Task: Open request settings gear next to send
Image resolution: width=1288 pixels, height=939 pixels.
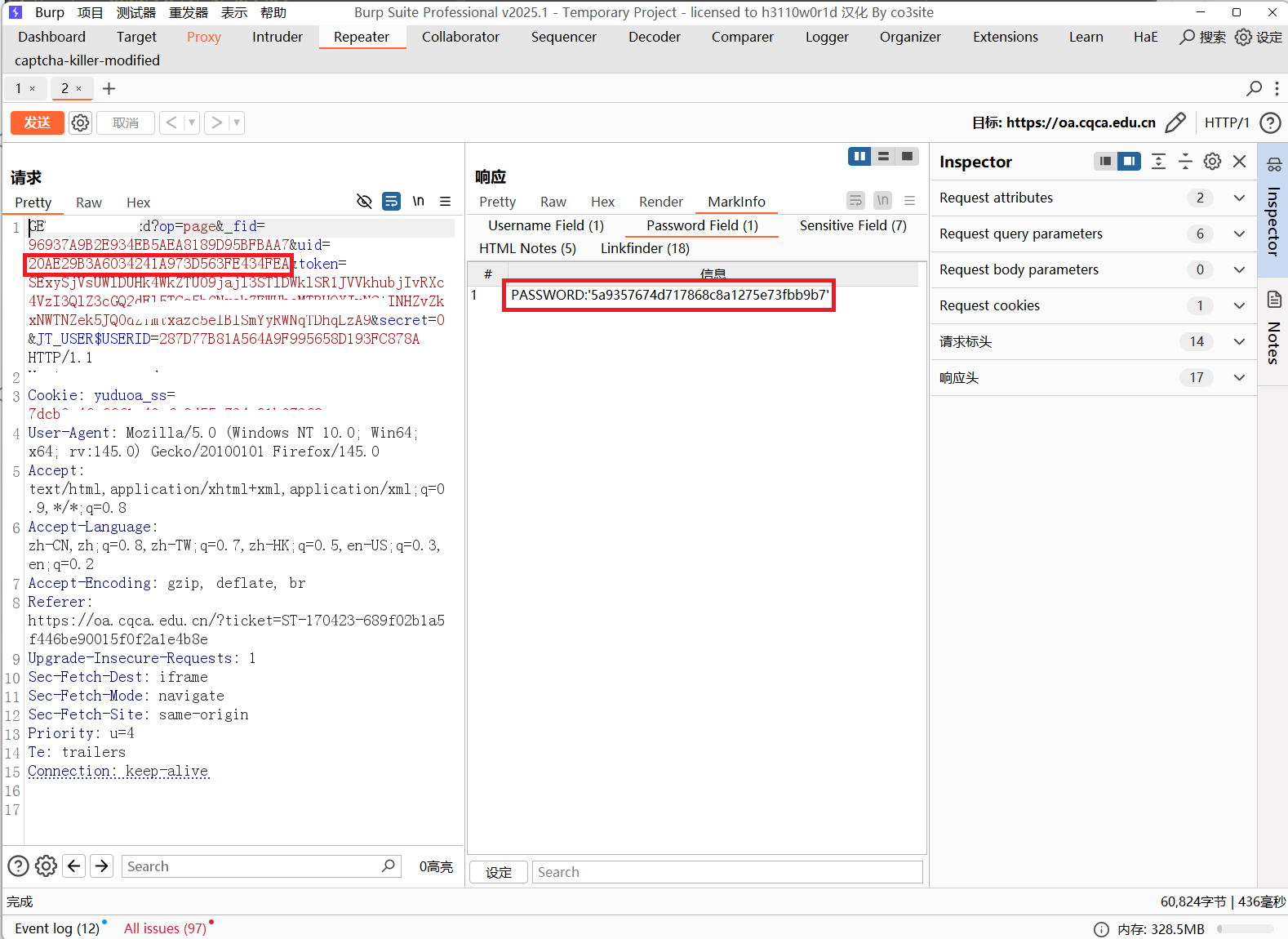Action: (80, 122)
